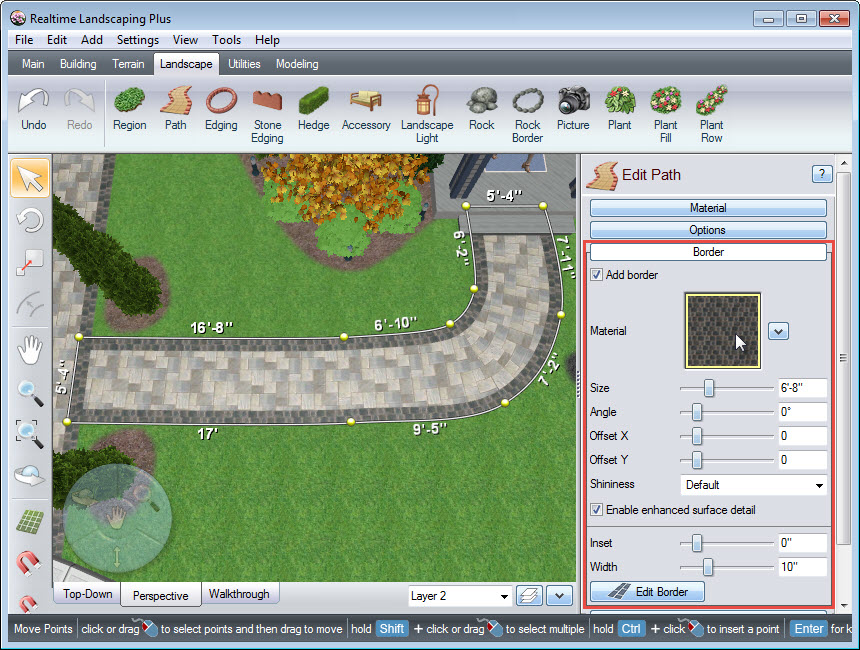Viewport: 860px width, 650px height.
Task: Click the Width slider handle
Action: [708, 567]
